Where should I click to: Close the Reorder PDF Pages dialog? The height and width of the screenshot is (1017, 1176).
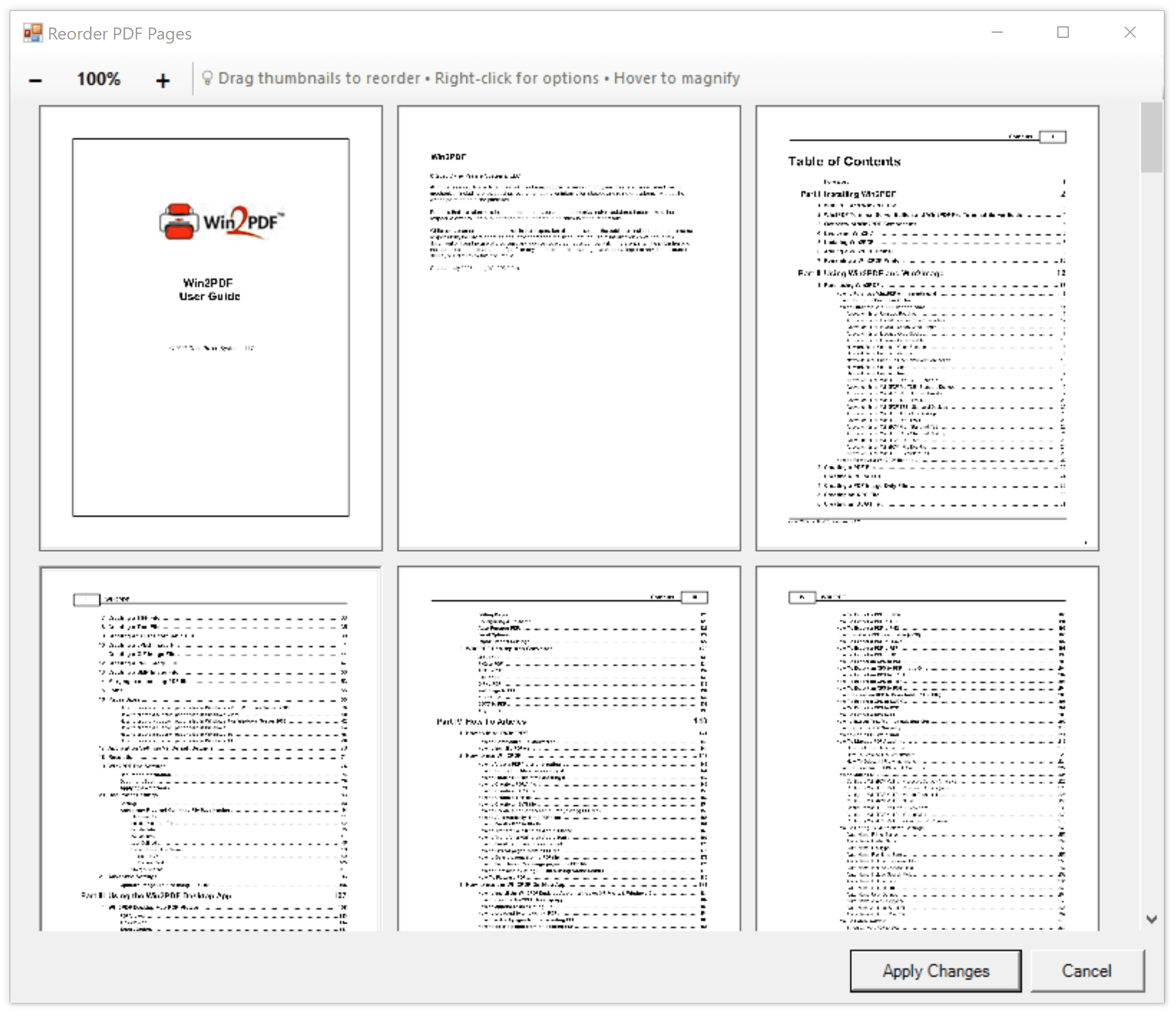(x=1130, y=33)
